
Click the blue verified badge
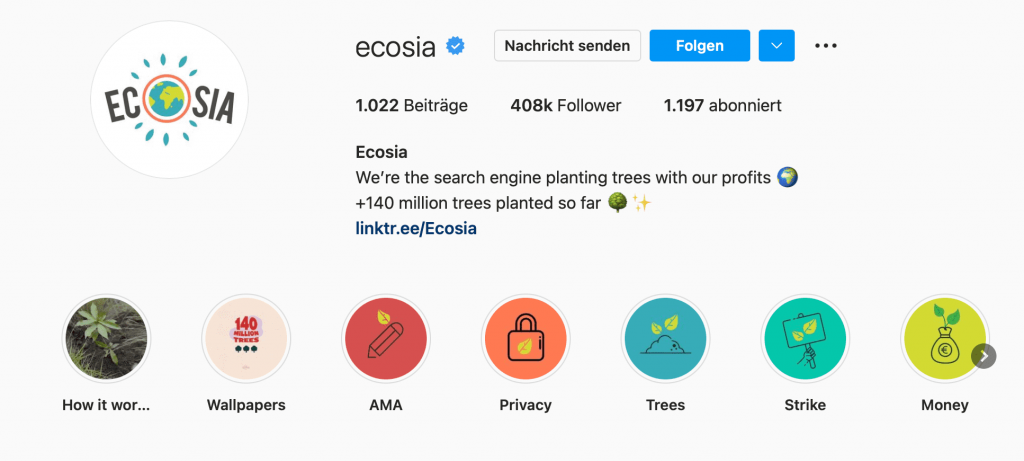pos(456,46)
